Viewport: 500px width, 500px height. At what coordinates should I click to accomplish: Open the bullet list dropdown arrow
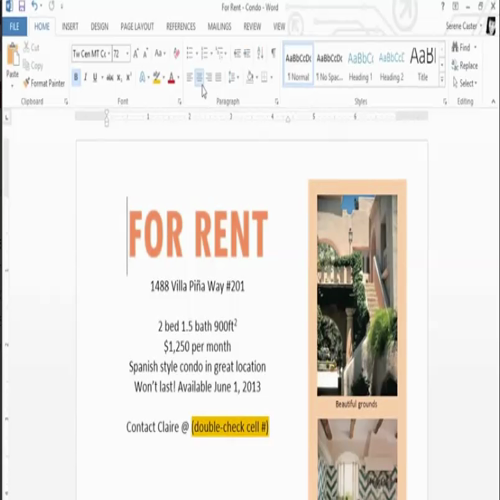point(197,53)
